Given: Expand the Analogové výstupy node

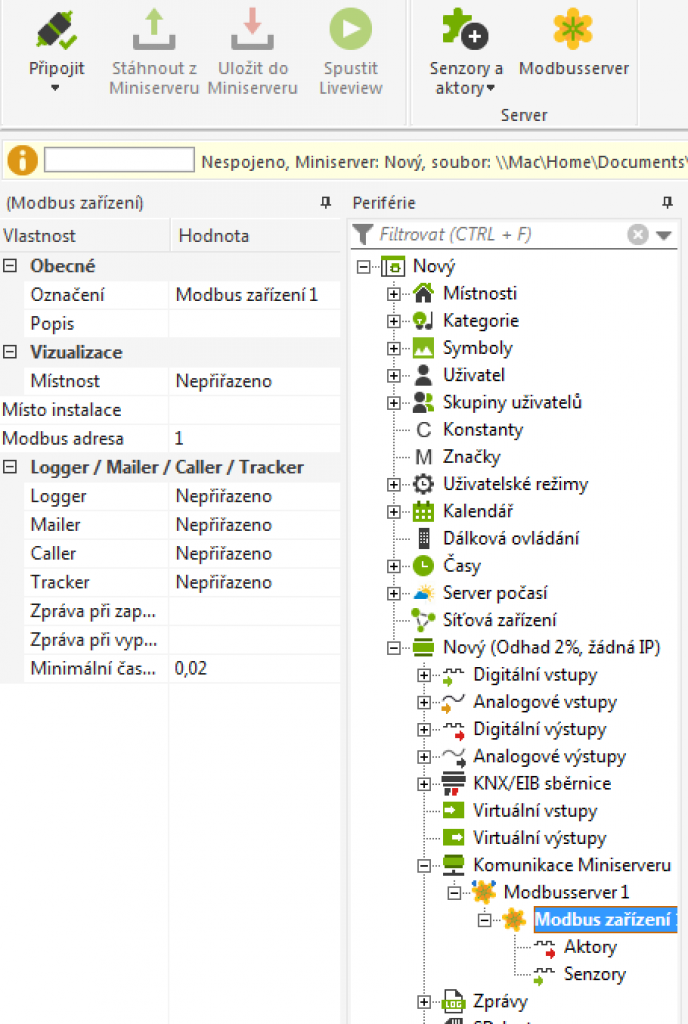Looking at the screenshot, I should tap(424, 756).
